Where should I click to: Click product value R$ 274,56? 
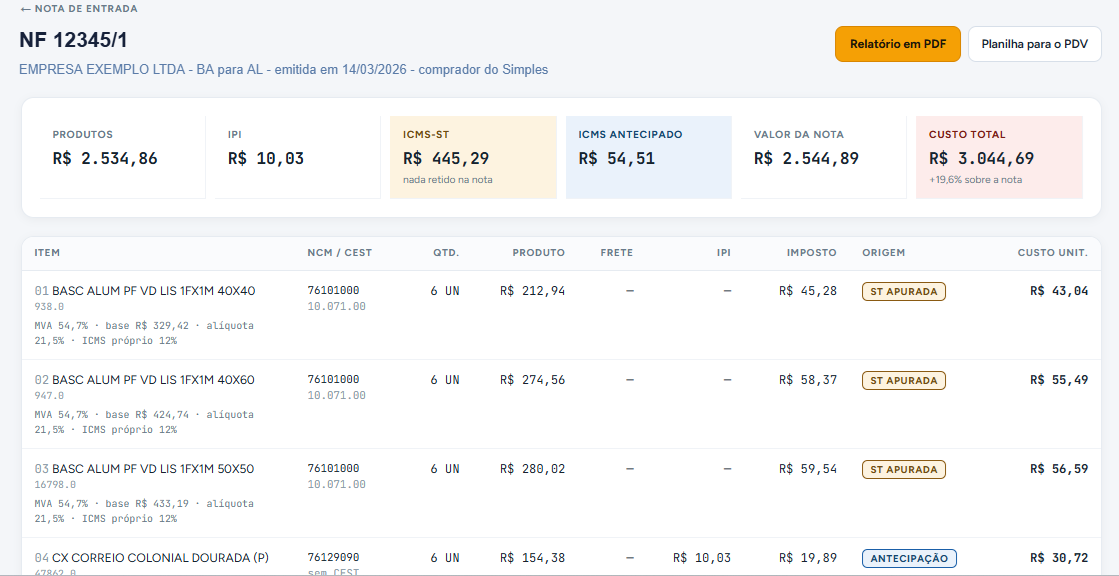pyautogui.click(x=532, y=380)
